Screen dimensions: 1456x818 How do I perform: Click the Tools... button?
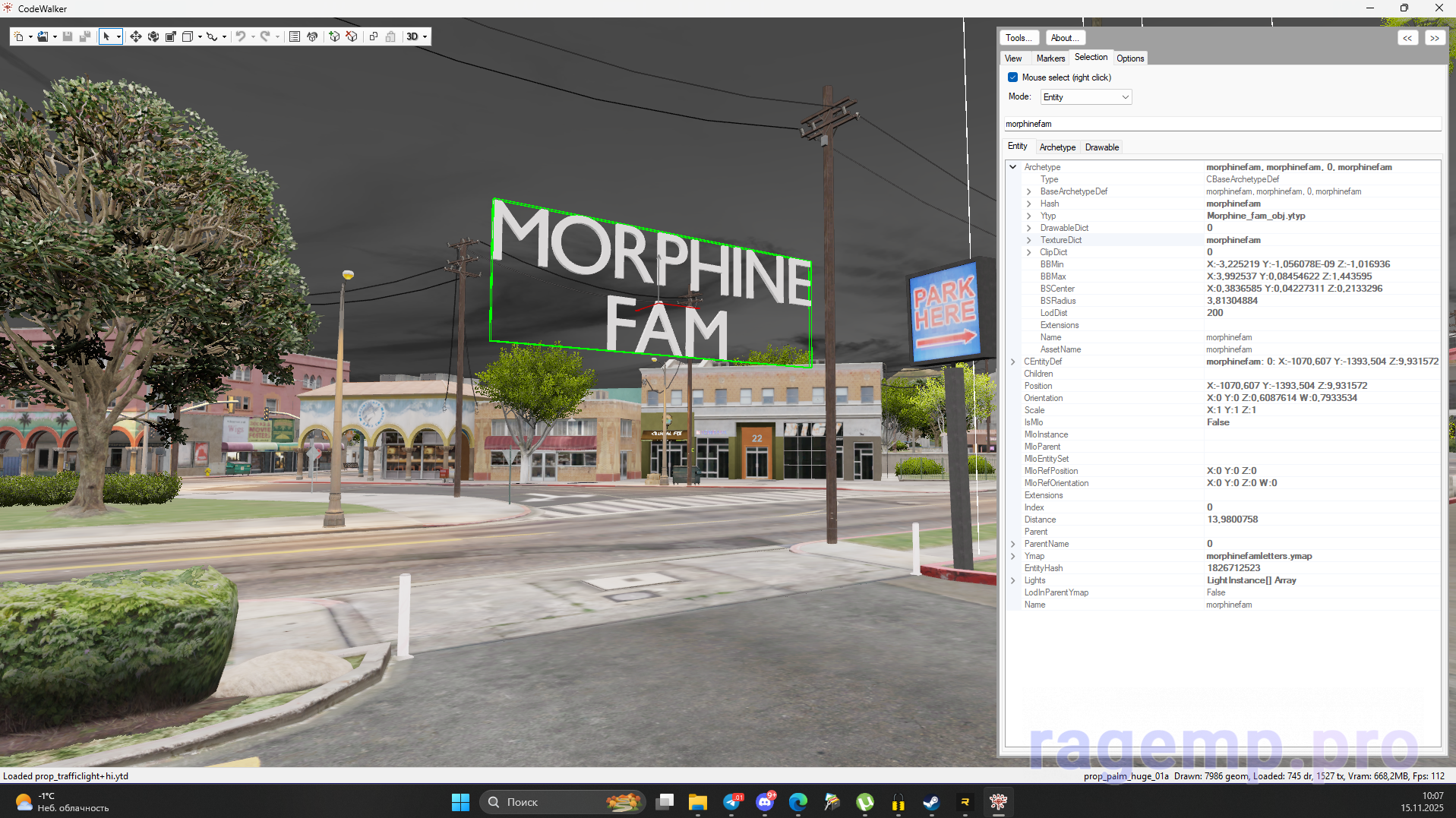[1019, 38]
